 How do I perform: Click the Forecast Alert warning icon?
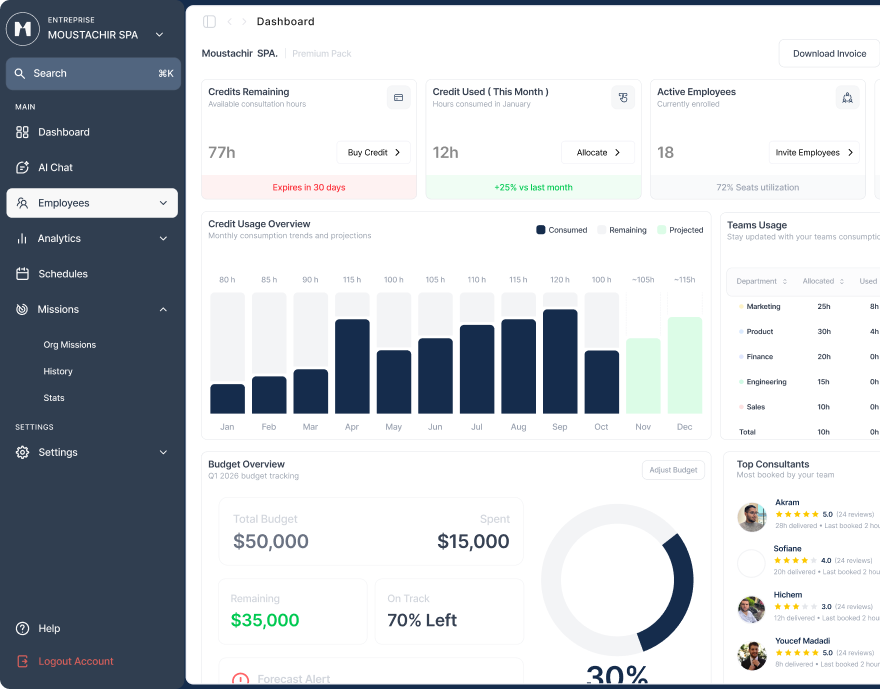(241, 679)
